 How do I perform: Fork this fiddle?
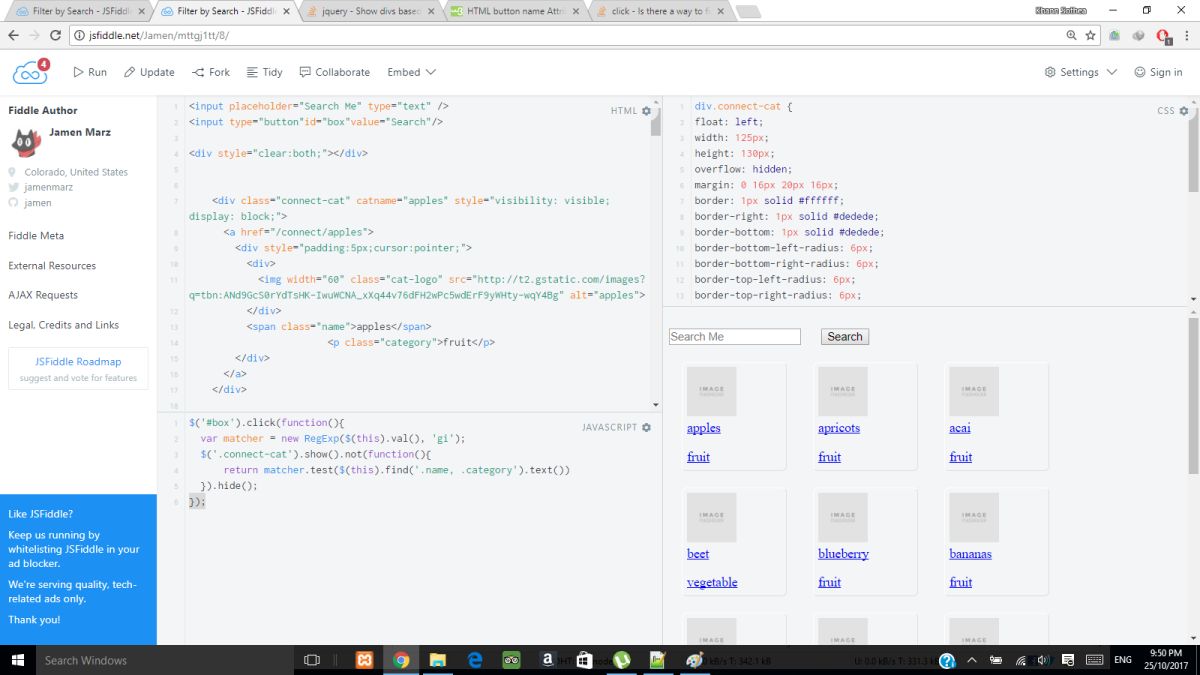pyautogui.click(x=211, y=72)
